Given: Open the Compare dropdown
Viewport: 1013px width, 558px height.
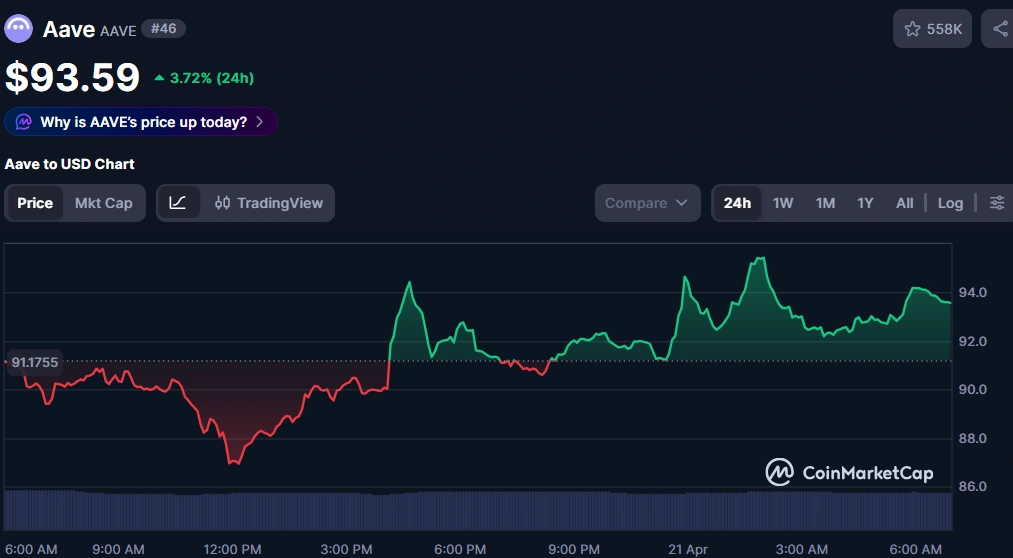Looking at the screenshot, I should pyautogui.click(x=647, y=203).
